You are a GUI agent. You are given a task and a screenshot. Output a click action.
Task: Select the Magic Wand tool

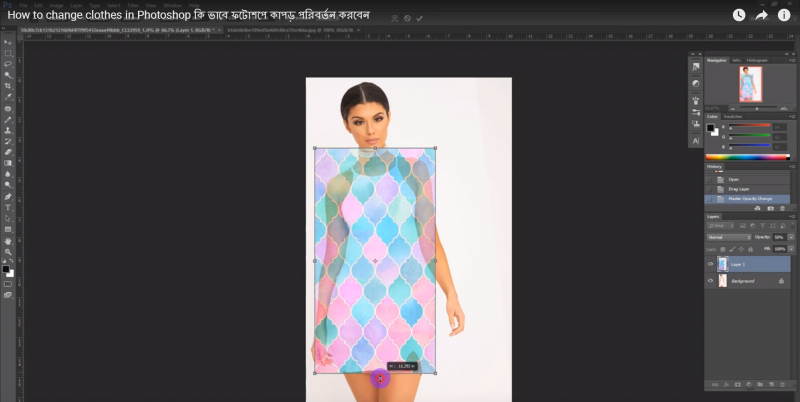(x=8, y=75)
